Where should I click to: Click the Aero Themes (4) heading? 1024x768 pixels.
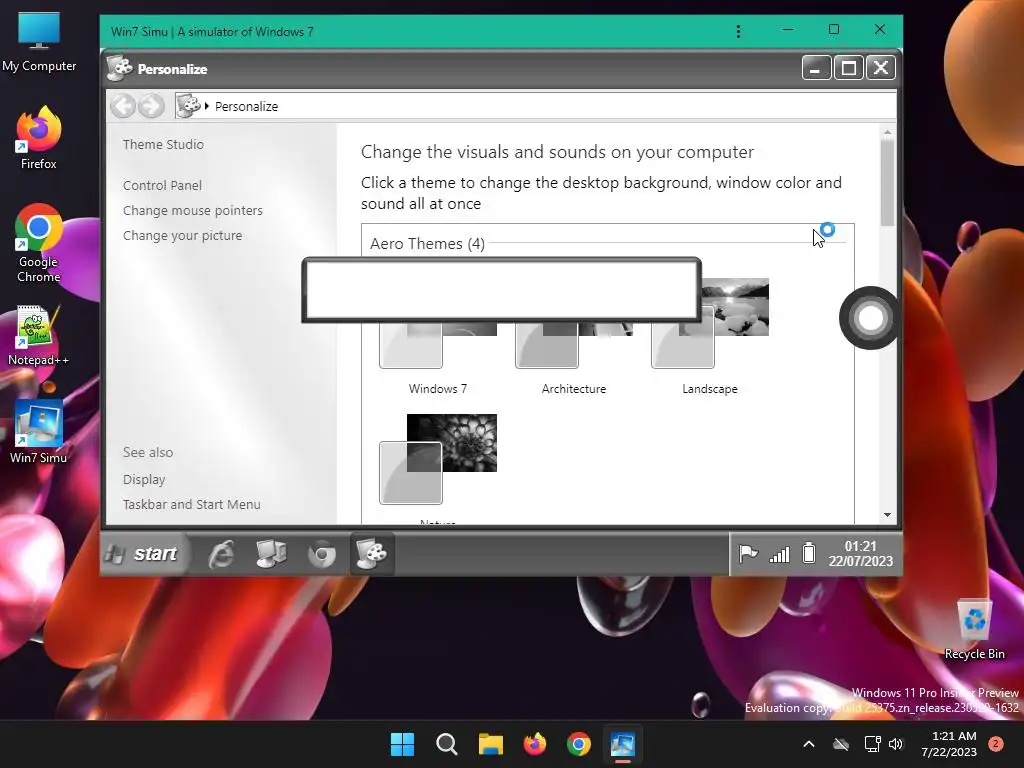pyautogui.click(x=427, y=244)
